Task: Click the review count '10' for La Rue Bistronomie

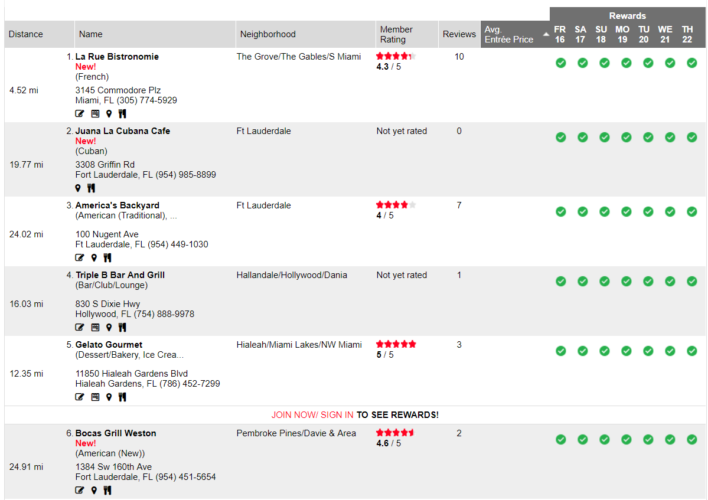Action: coord(459,56)
